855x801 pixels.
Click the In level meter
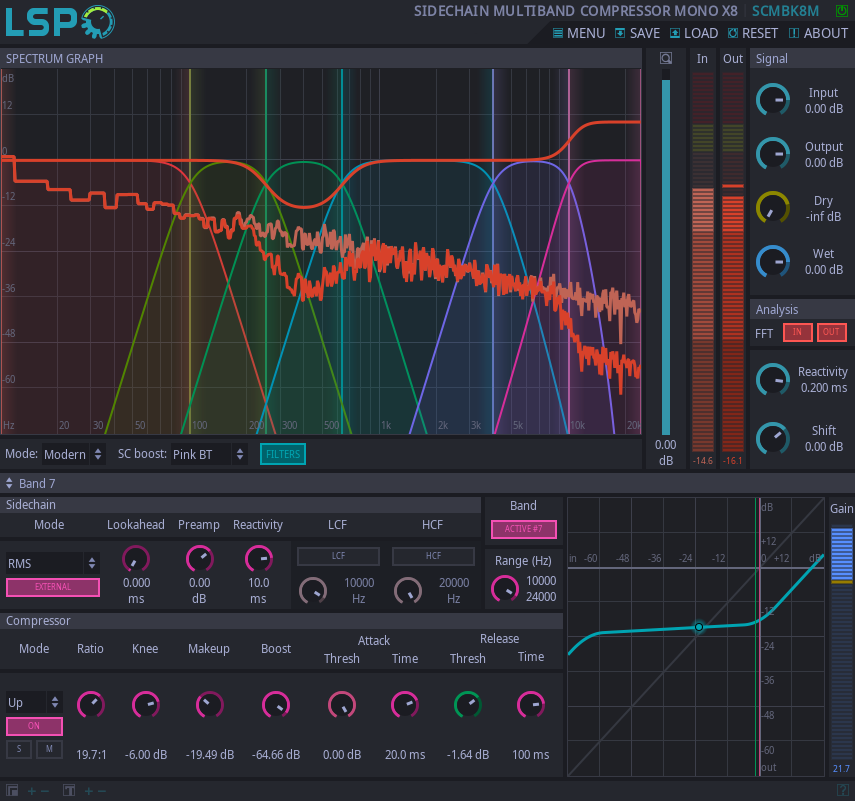pyautogui.click(x=702, y=262)
